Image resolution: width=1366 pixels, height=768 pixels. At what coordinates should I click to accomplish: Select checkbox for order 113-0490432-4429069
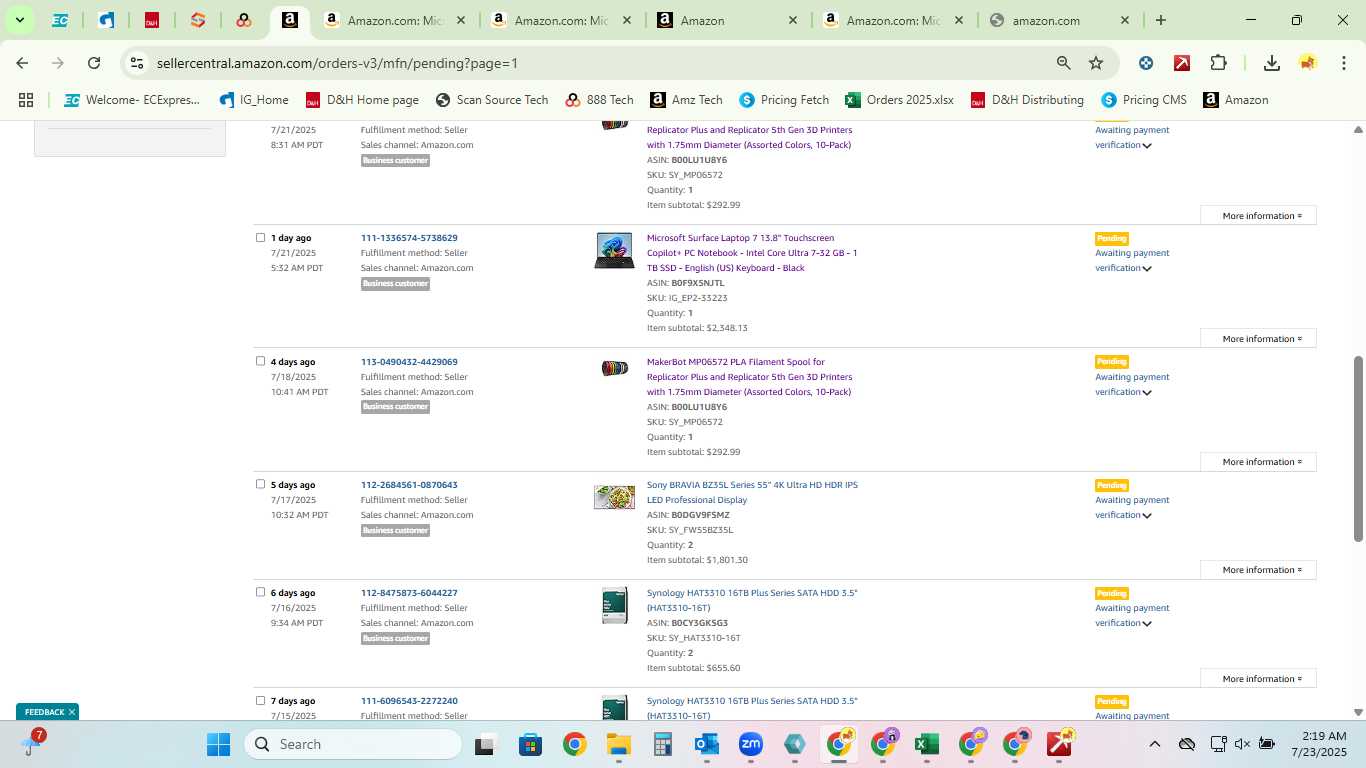[260, 361]
